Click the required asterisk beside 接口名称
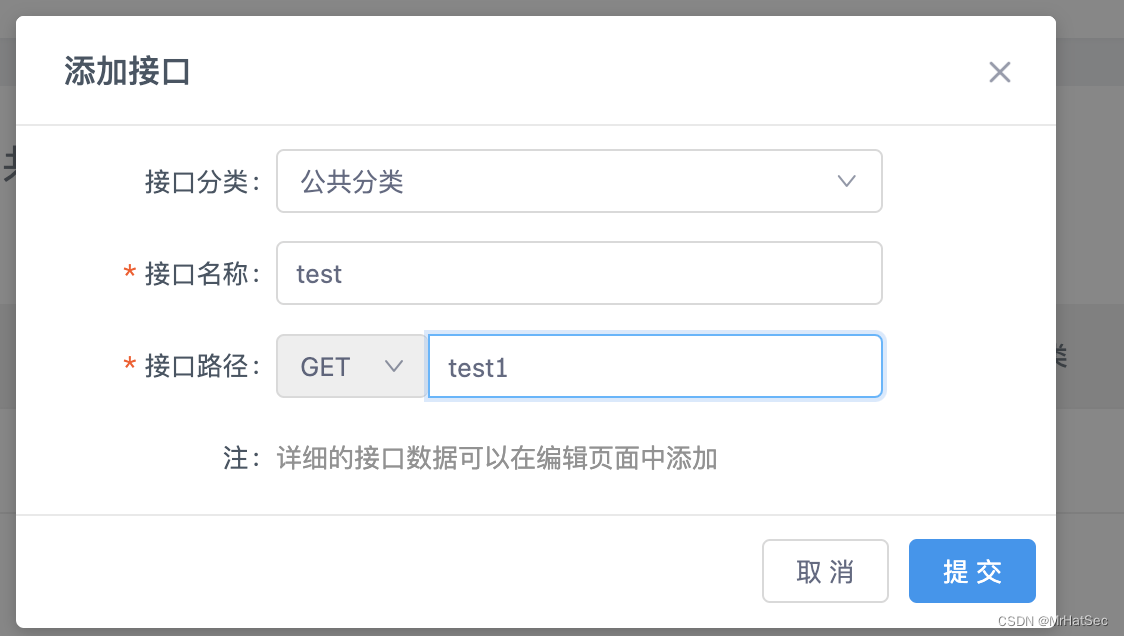The height and width of the screenshot is (636, 1124). coord(131,273)
